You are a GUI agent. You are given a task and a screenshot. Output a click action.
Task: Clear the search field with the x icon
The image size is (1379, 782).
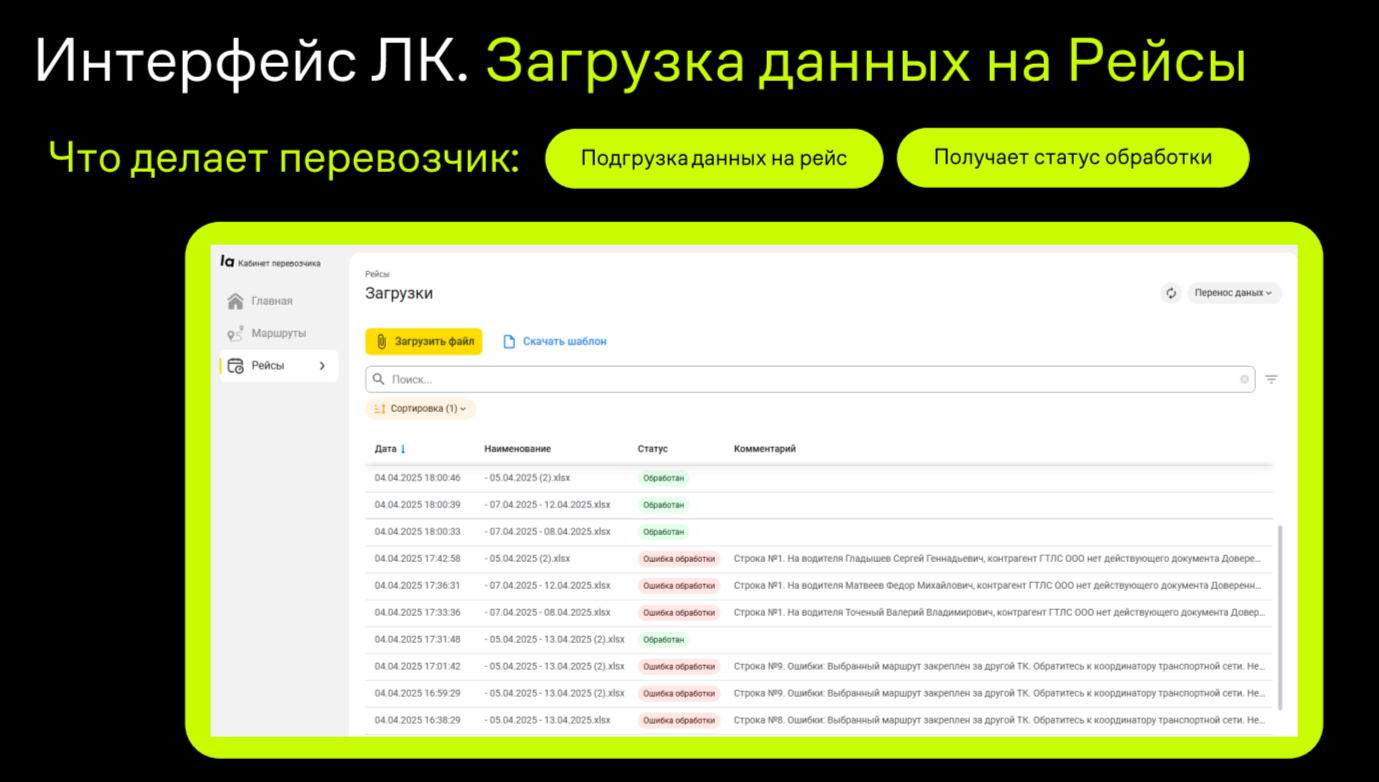point(1244,379)
